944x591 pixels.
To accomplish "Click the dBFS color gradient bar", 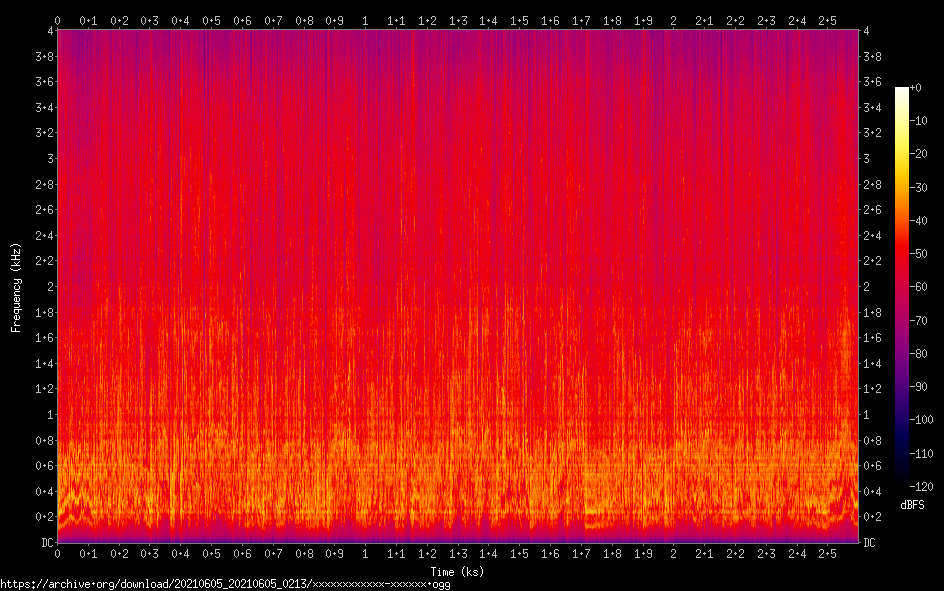I will [901, 286].
